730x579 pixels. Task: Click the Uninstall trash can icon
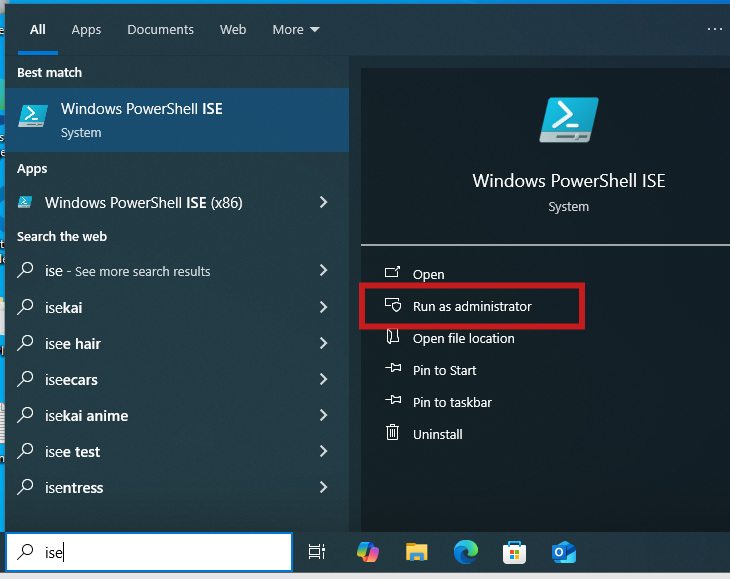392,432
